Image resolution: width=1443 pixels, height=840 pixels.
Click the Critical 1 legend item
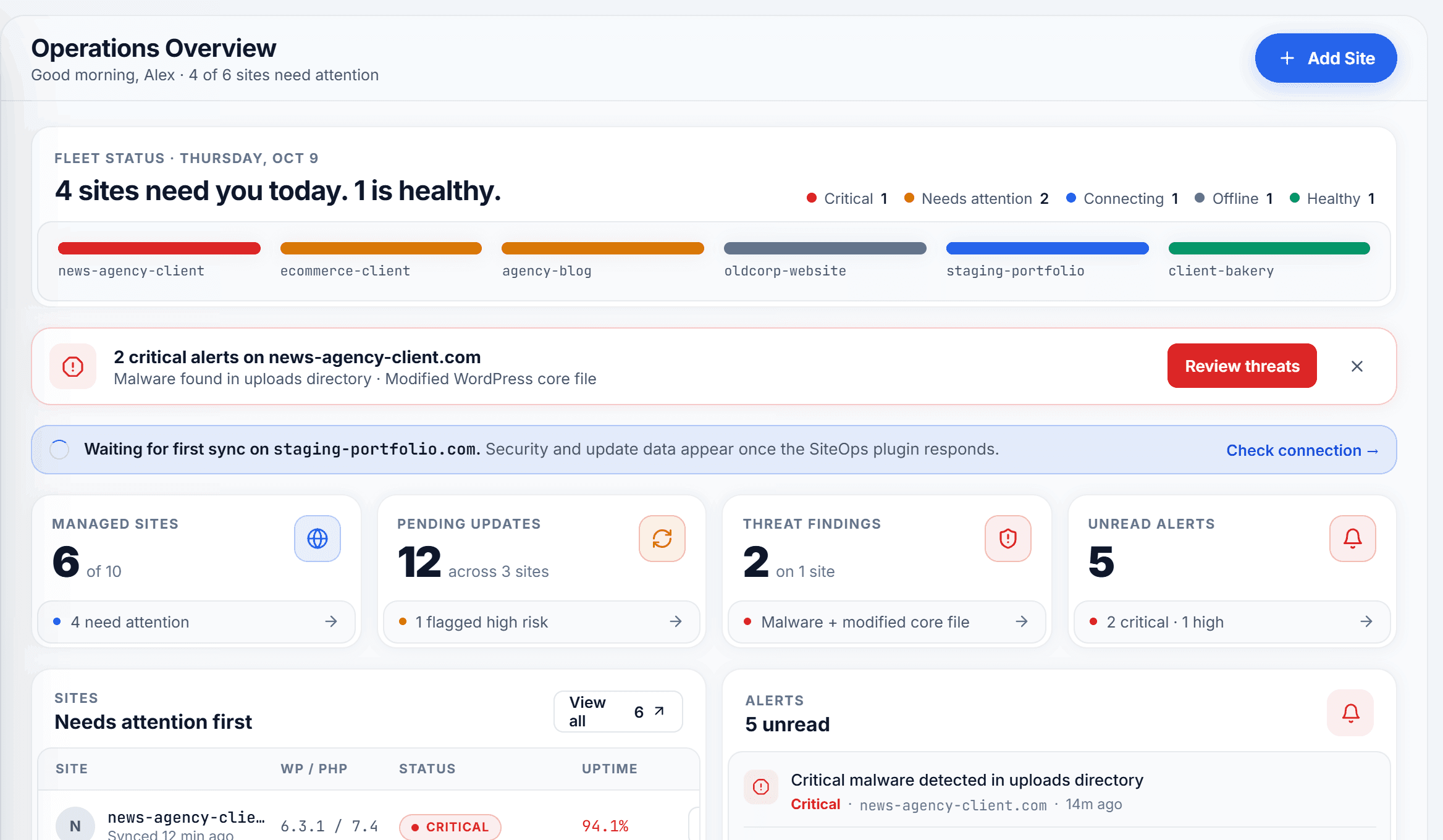tap(848, 198)
